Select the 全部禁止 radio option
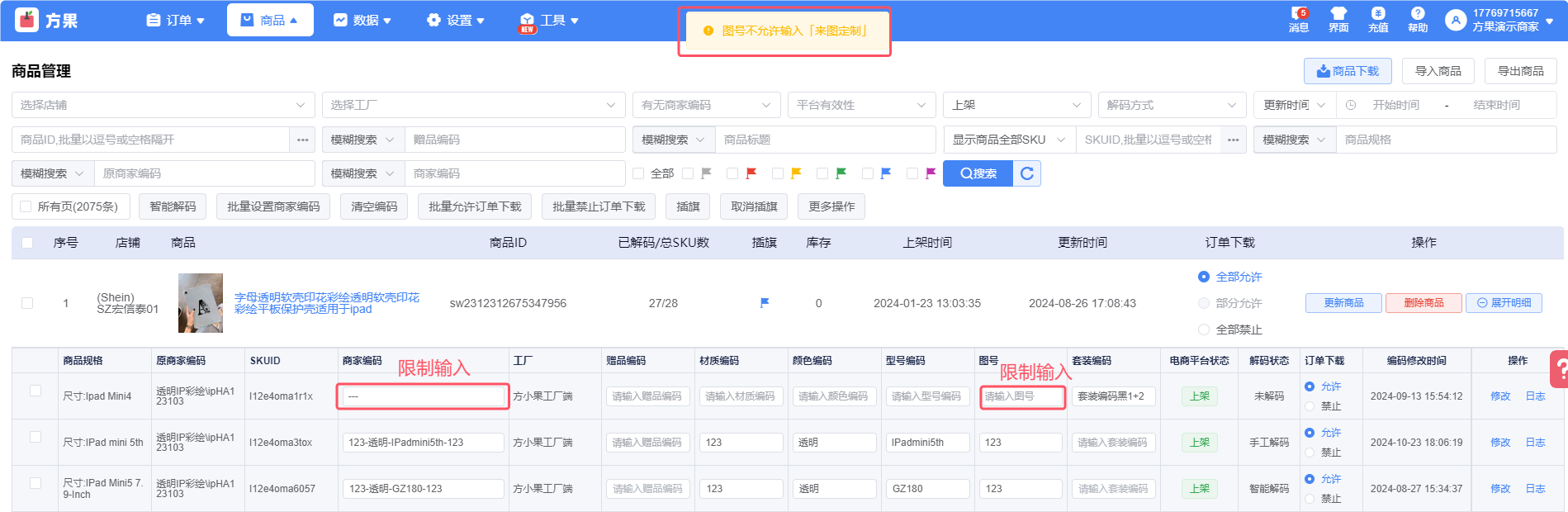This screenshot has width=1568, height=512. click(x=1204, y=329)
